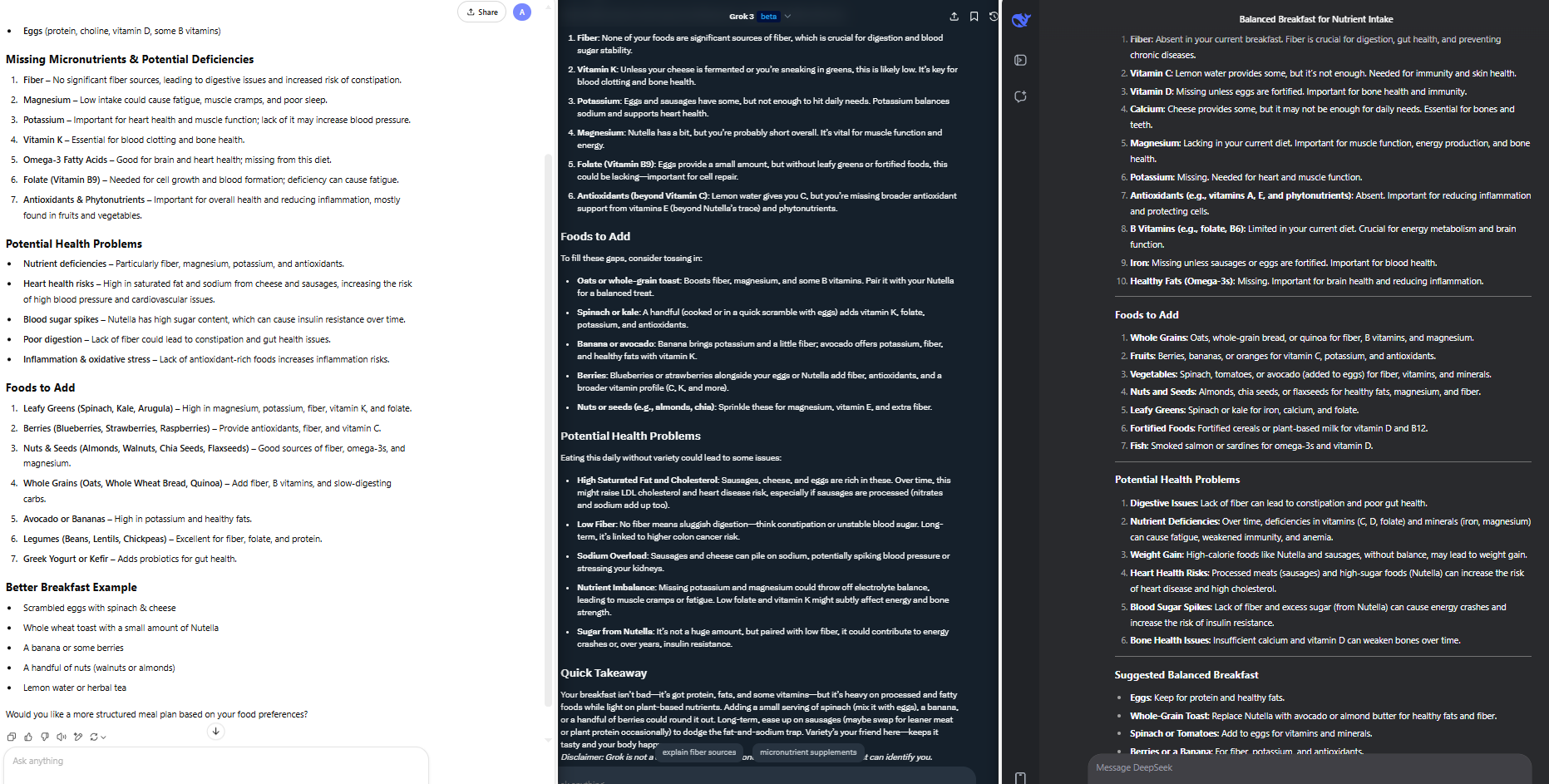Click the Foods to Add heading in DeepSeek
Screen dimensions: 1549x784
(x=1147, y=315)
